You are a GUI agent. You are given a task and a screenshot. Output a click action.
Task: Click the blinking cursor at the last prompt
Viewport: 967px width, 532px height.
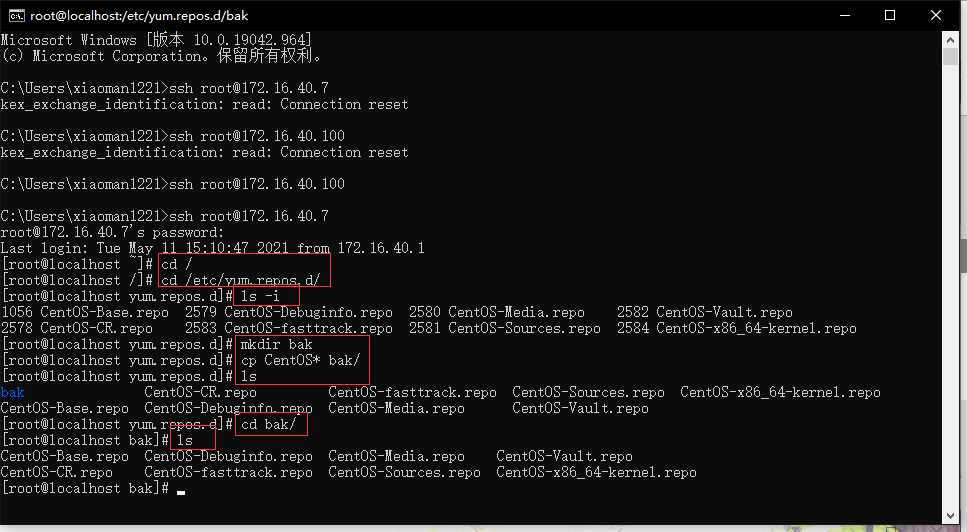tap(181, 490)
